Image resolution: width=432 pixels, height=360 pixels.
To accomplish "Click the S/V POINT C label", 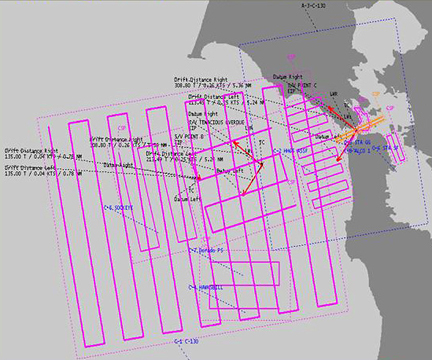I will point(302,85).
